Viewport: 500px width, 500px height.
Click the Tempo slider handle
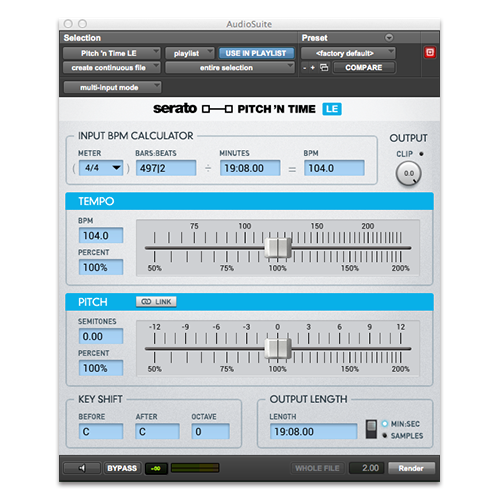click(278, 248)
